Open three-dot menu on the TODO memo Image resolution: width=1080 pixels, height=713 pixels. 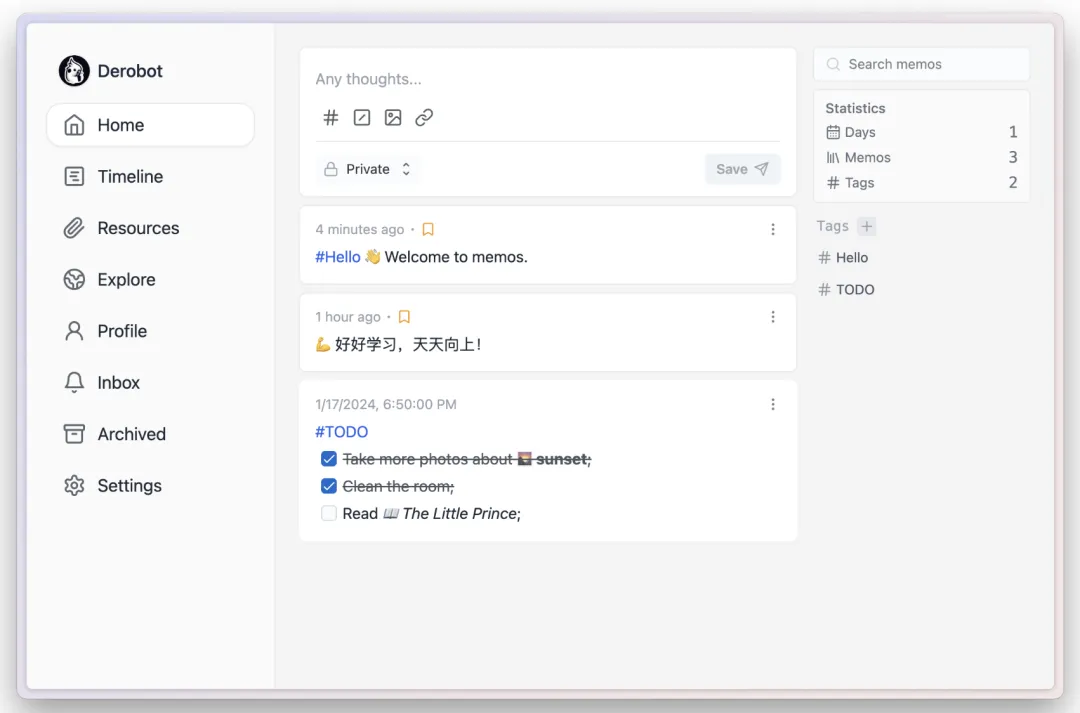[x=773, y=404]
